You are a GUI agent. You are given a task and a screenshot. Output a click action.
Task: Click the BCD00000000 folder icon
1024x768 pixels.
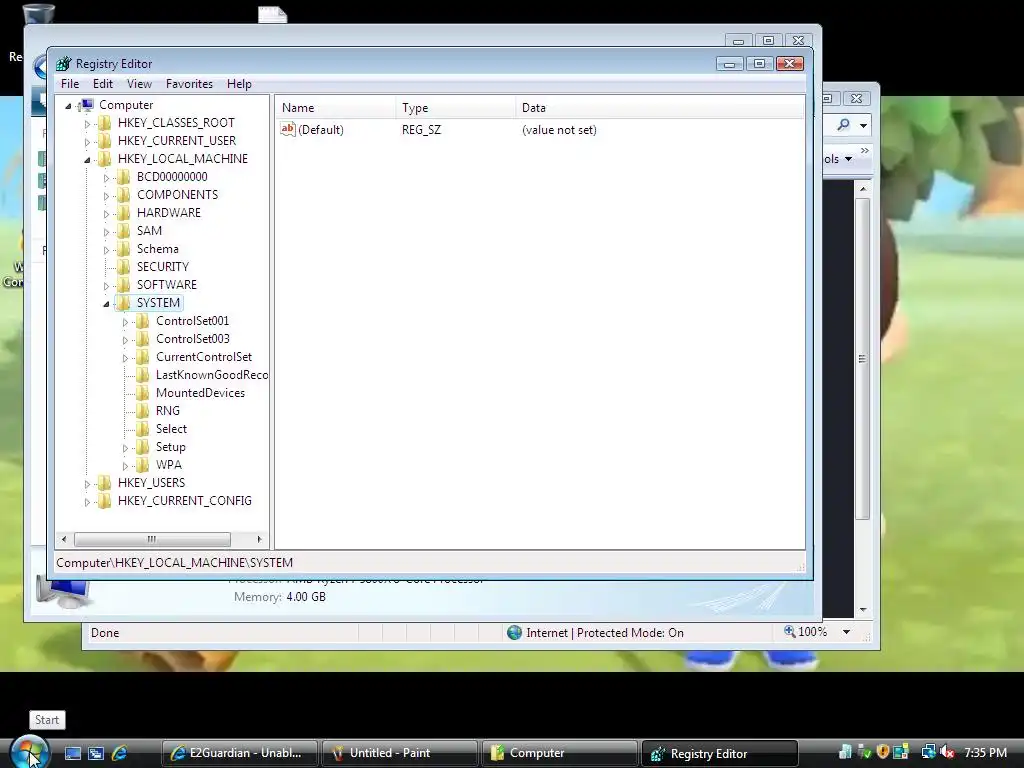pos(123,177)
